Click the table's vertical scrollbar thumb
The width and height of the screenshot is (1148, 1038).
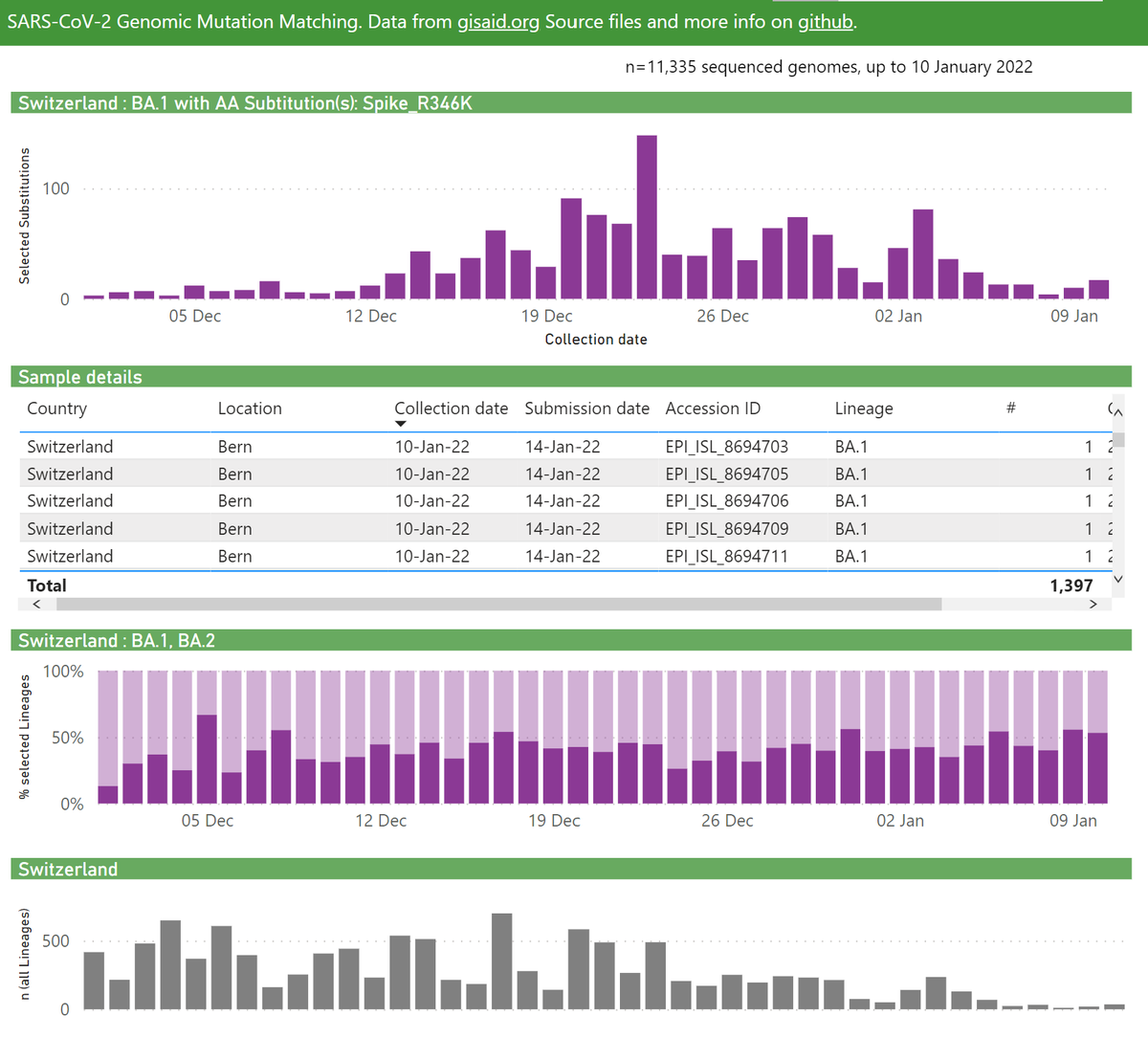pyautogui.click(x=1118, y=439)
